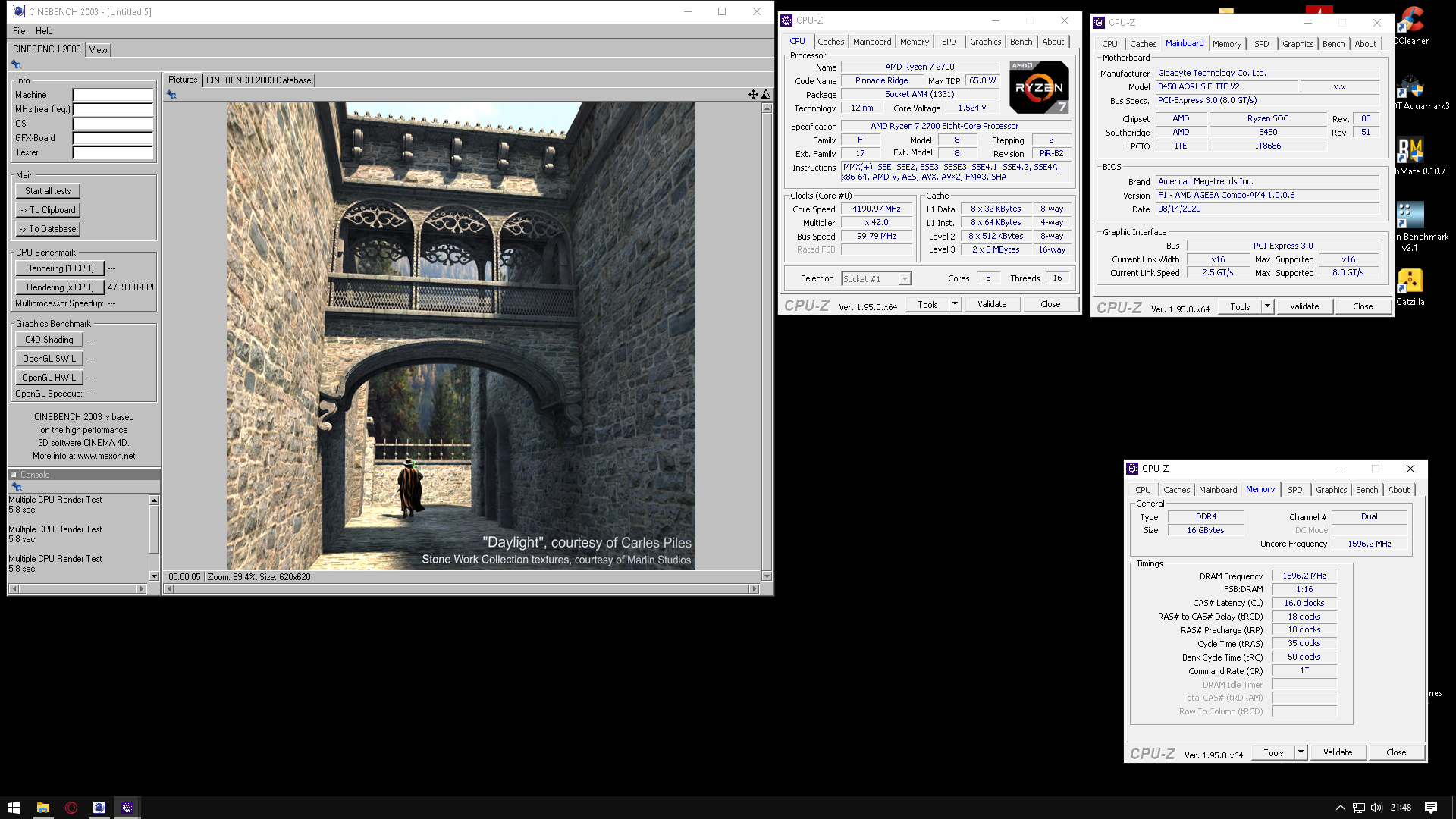Screen dimensions: 1456x819
Task: Click the square icon beside the Console title
Action: (x=14, y=475)
